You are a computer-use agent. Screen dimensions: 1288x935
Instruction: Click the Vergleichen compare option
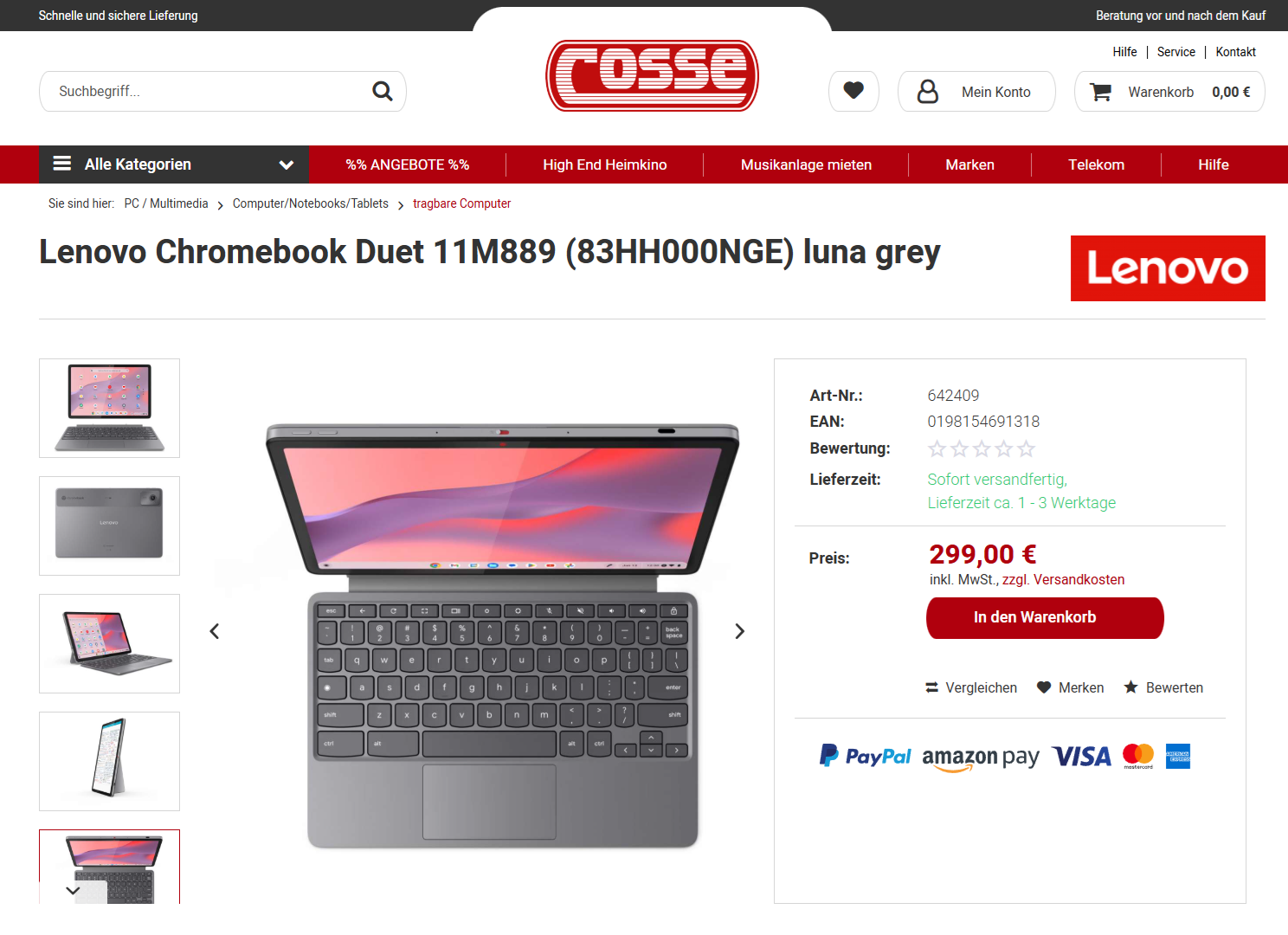point(971,687)
